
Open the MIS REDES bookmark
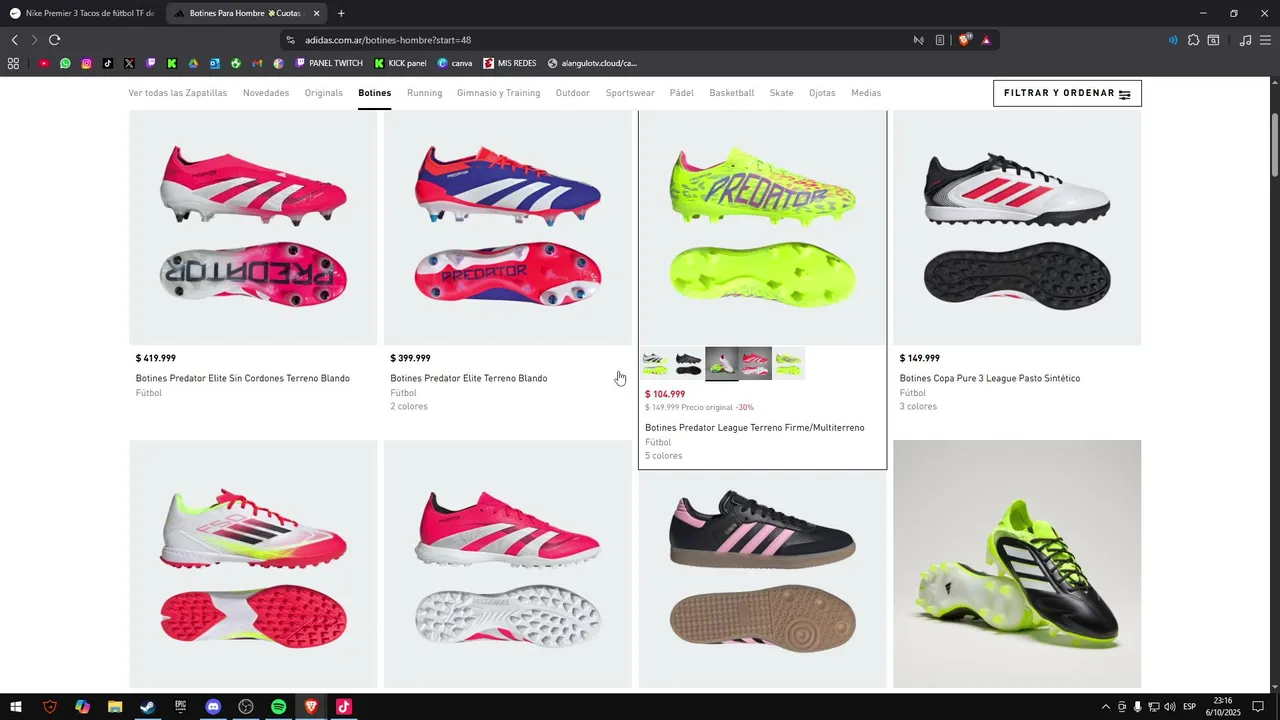pyautogui.click(x=509, y=63)
